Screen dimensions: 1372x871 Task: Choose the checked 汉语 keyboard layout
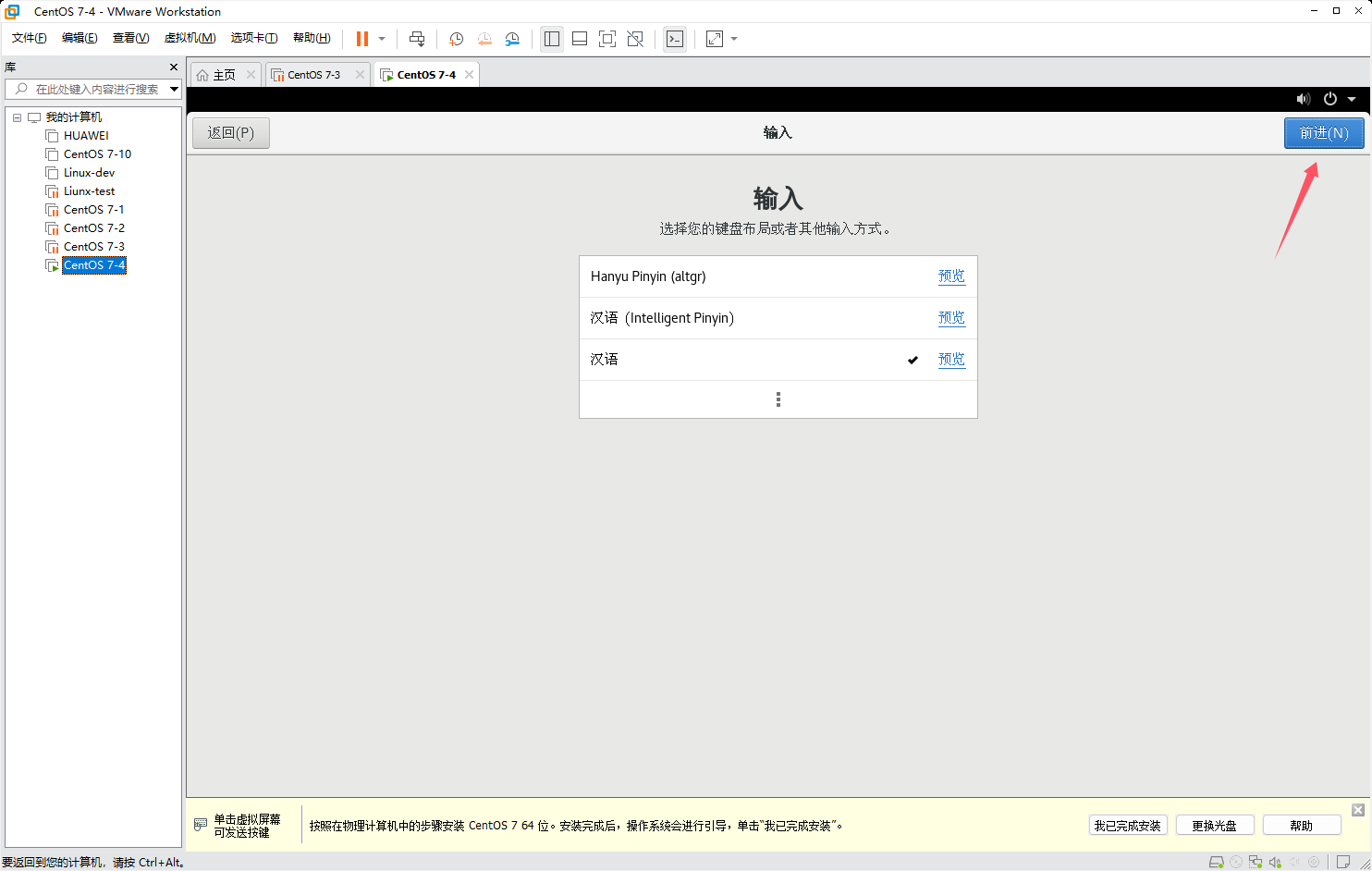point(778,360)
